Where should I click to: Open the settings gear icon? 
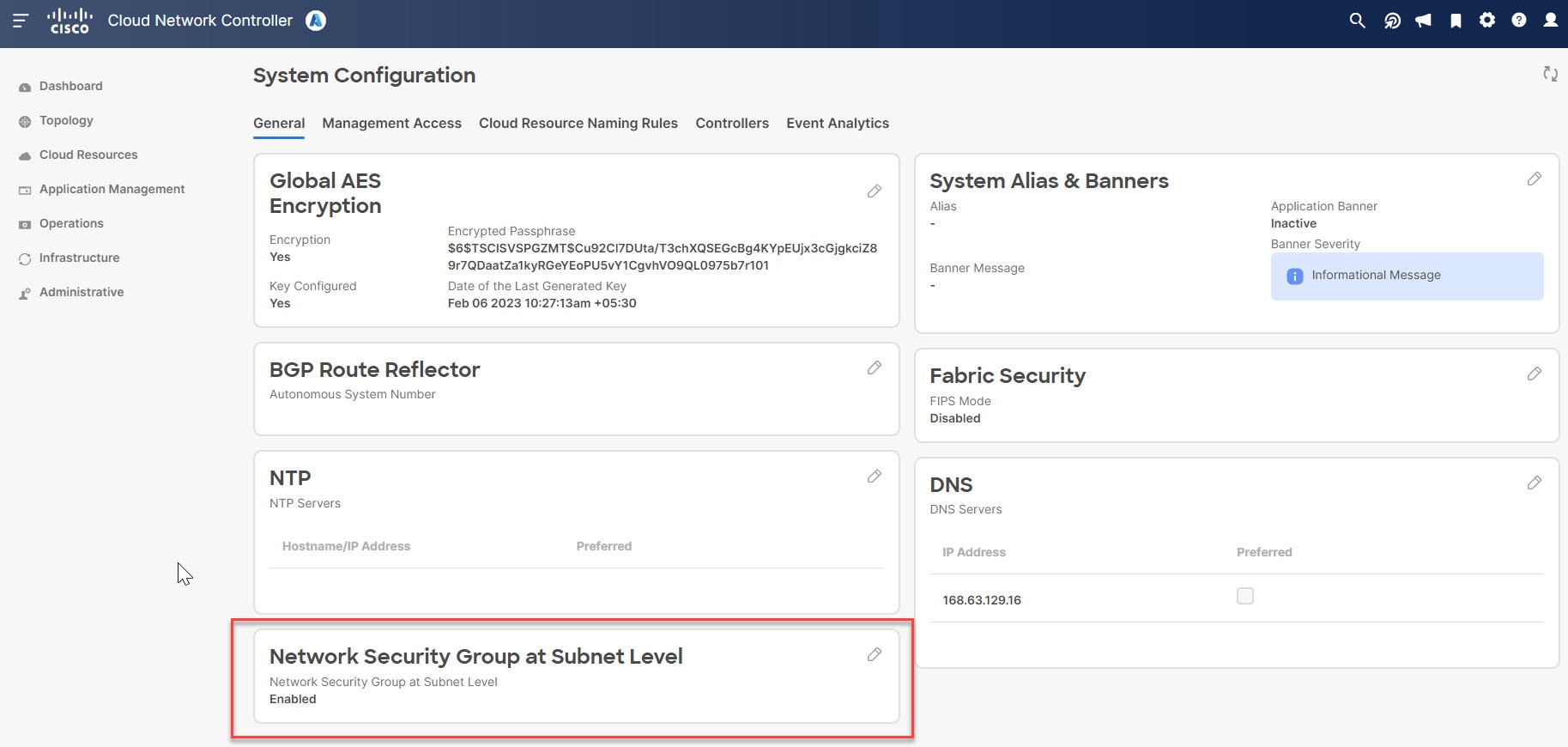tap(1487, 21)
